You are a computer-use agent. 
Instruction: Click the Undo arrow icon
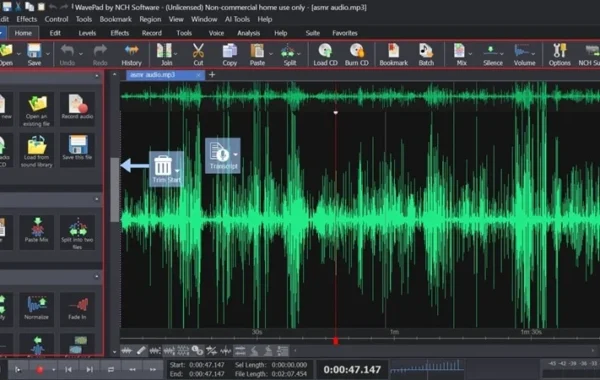point(67,54)
